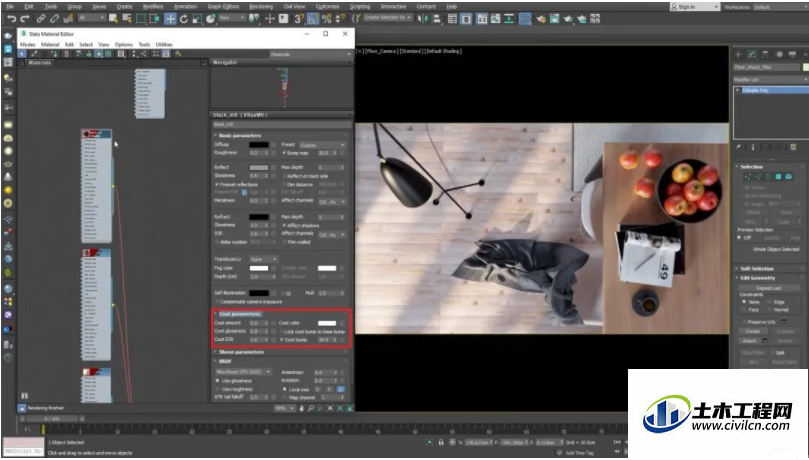The image size is (809, 460).
Task: Toggle the Percent Snap icon
Action: click(326, 19)
